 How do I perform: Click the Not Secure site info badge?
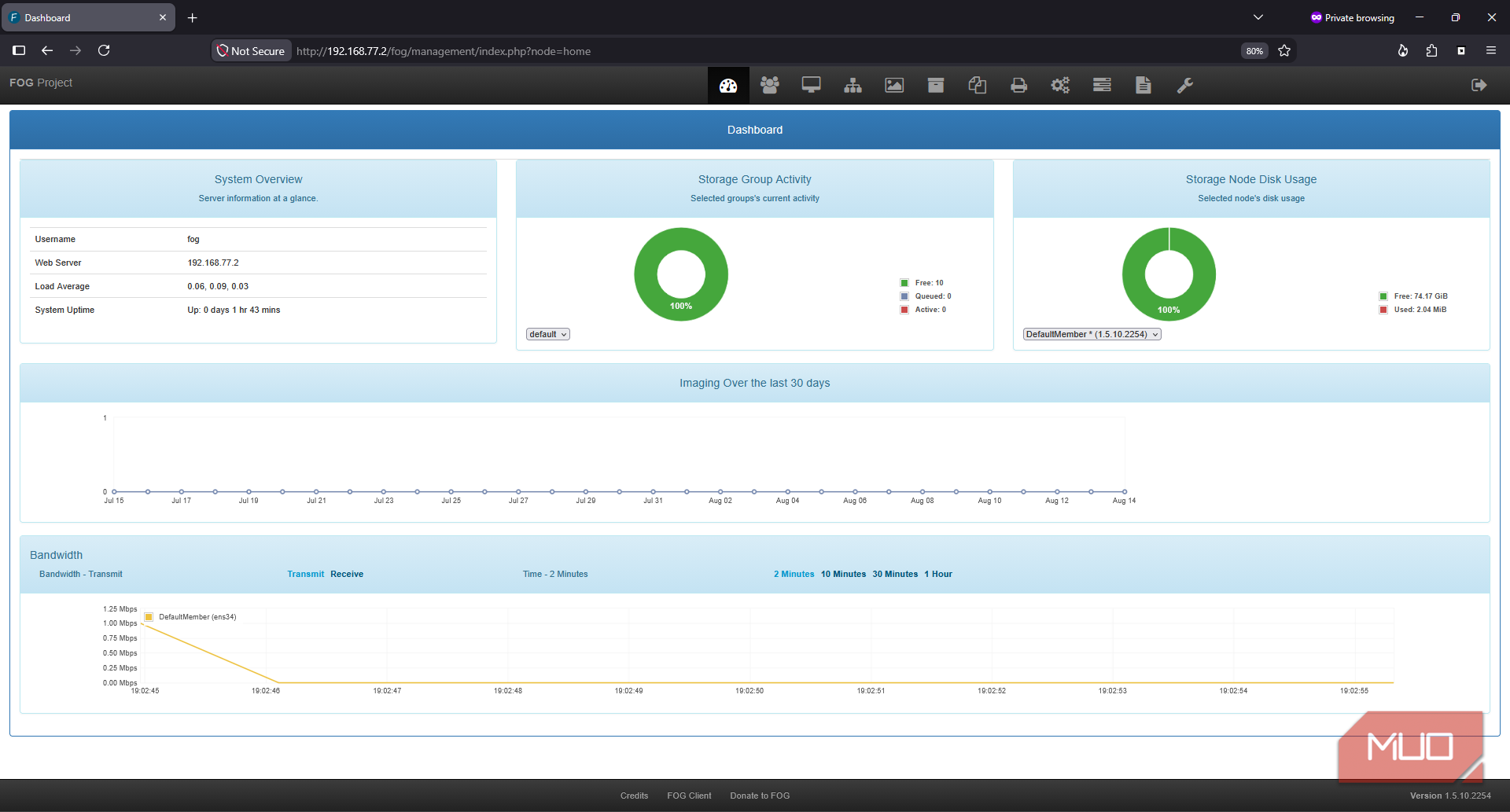pos(252,50)
